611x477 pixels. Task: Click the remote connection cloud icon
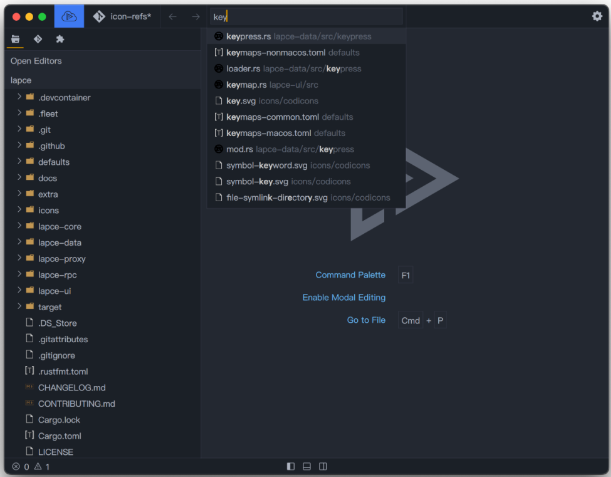pyautogui.click(x=69, y=16)
